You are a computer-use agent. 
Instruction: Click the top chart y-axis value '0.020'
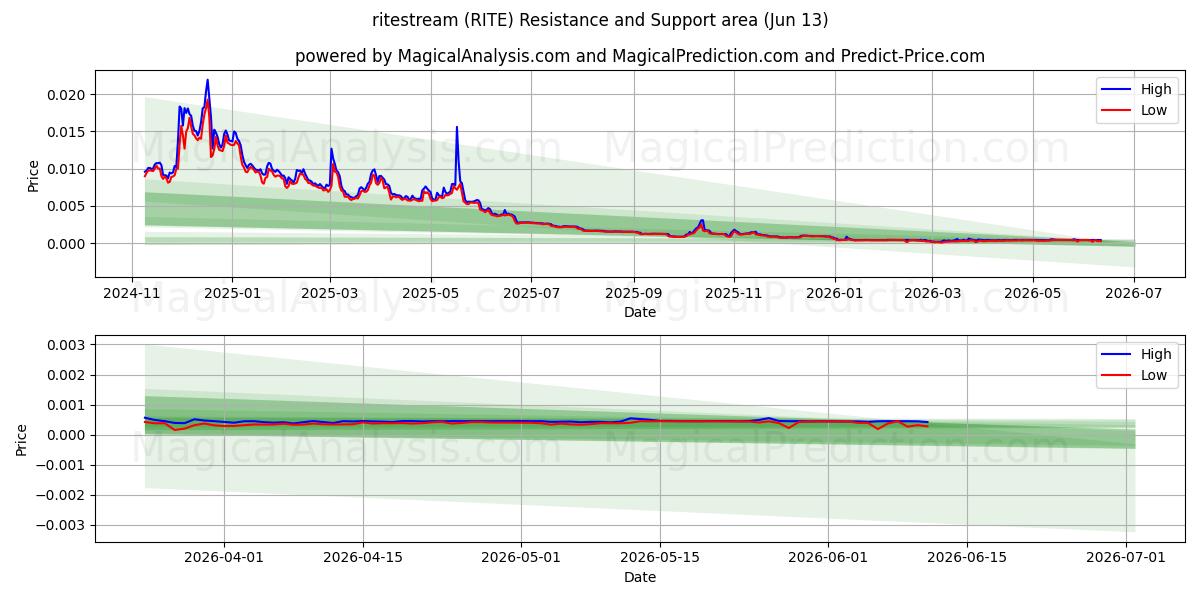pos(68,95)
